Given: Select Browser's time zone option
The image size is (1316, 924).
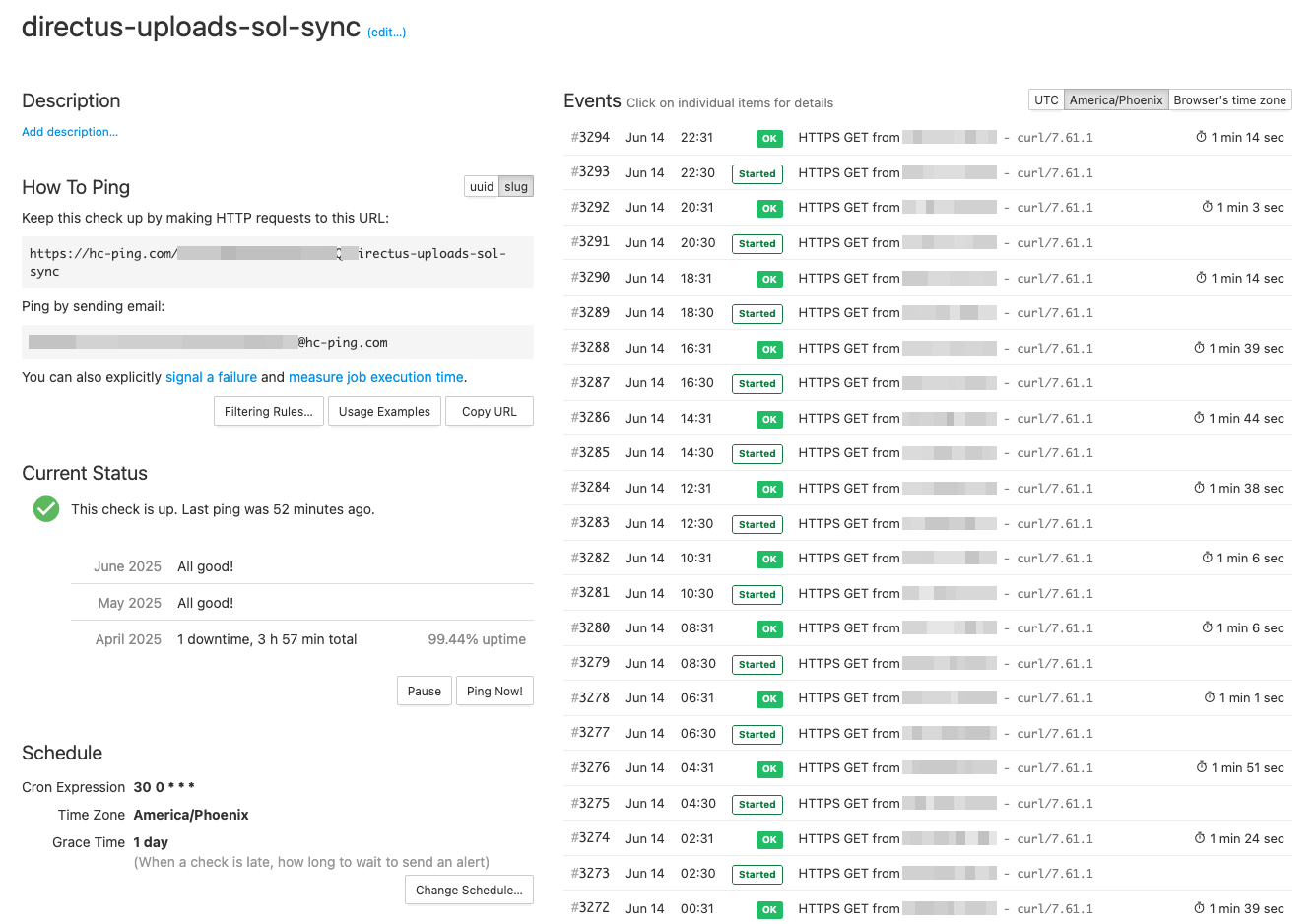Looking at the screenshot, I should (x=1229, y=100).
